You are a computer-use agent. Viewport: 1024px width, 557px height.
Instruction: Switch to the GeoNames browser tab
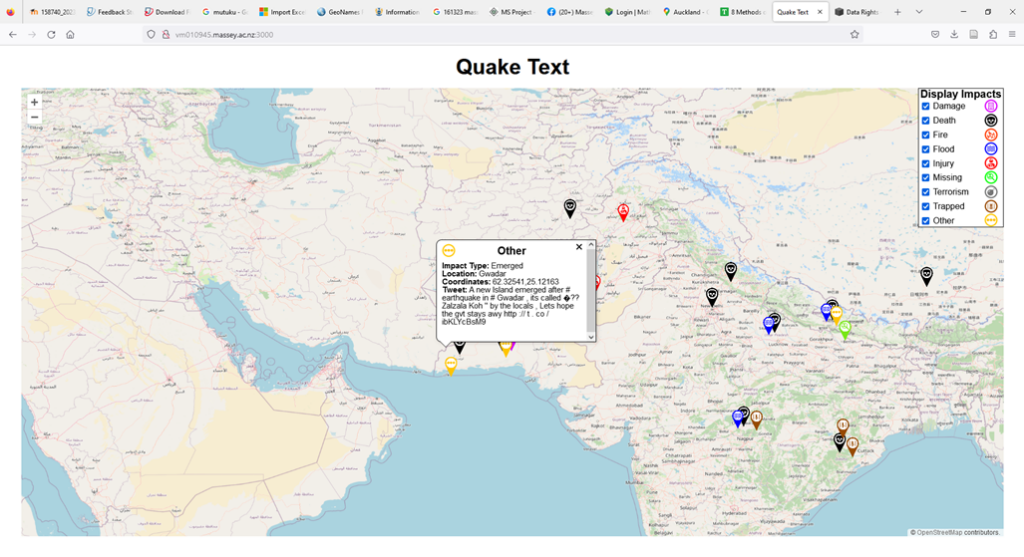click(x=342, y=12)
